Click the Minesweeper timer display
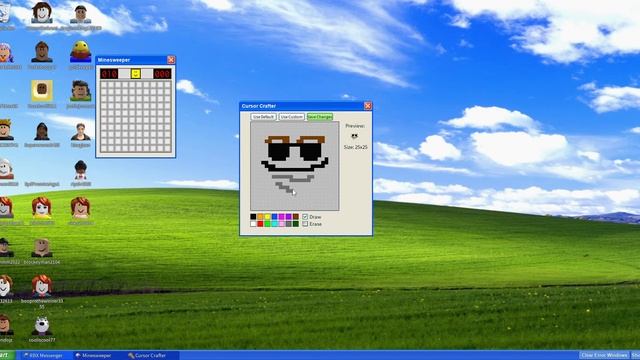This screenshot has height=360, width=640. (162, 73)
